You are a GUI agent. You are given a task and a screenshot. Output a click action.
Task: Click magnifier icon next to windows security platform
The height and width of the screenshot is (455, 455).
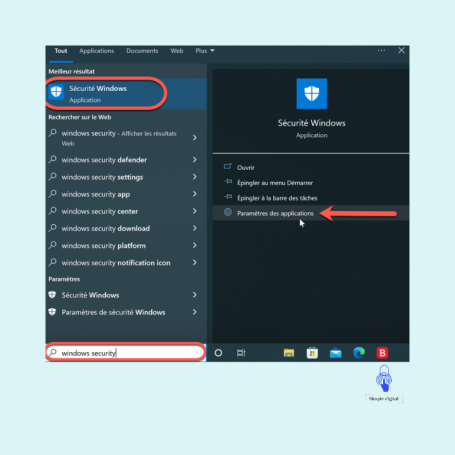tap(53, 245)
